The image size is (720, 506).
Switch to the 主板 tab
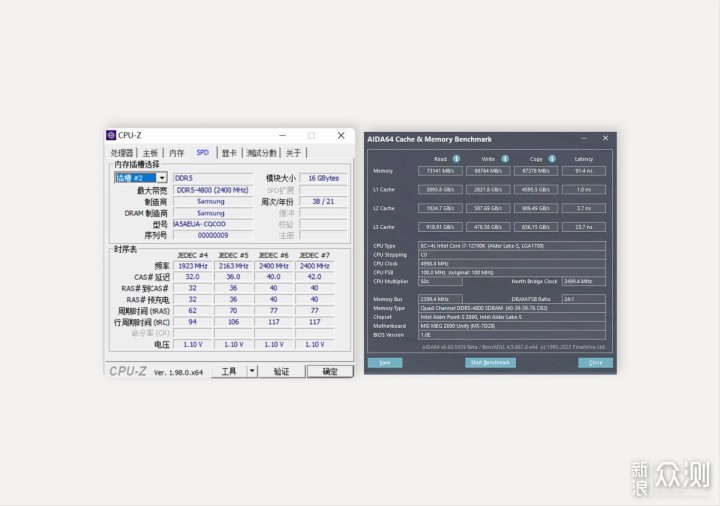(x=150, y=153)
